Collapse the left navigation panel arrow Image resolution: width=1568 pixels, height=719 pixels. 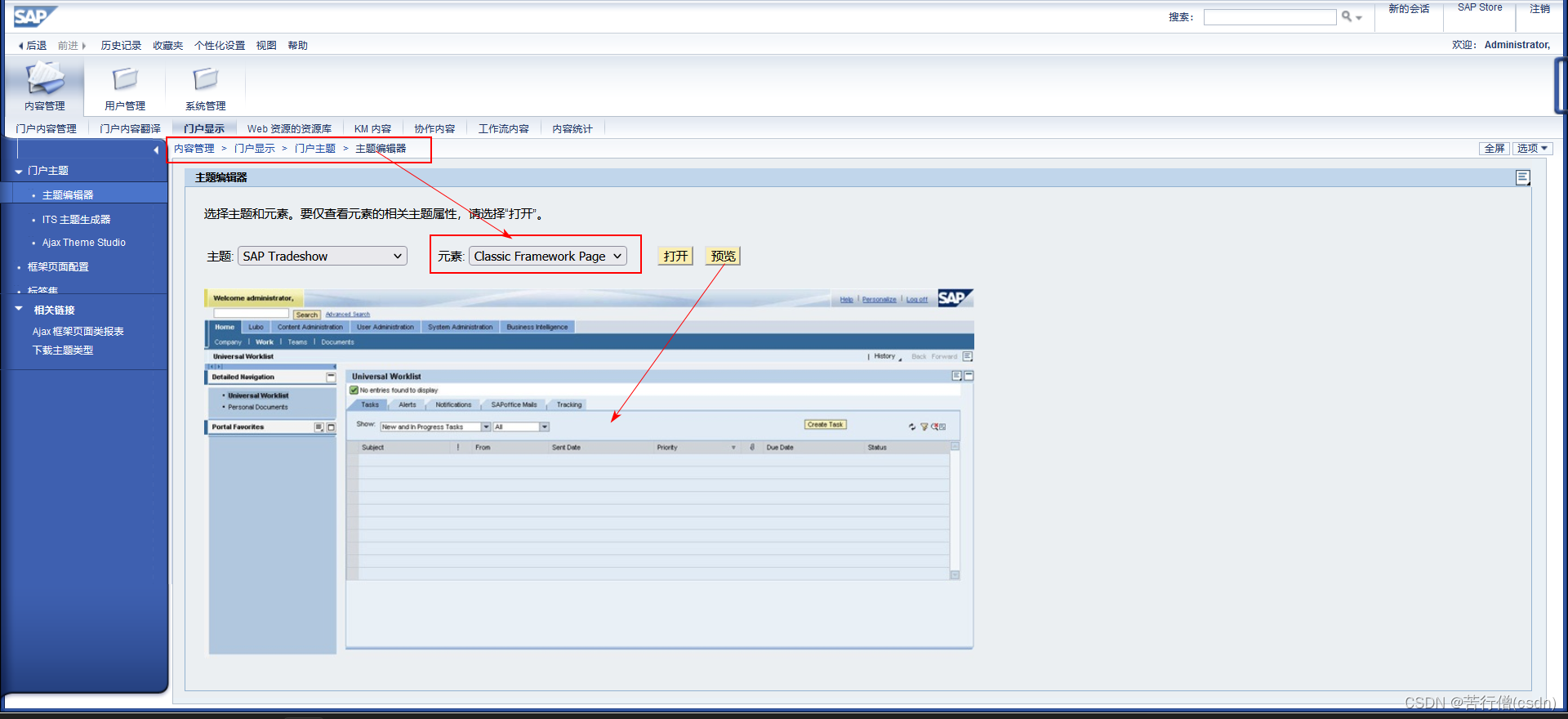pyautogui.click(x=156, y=150)
